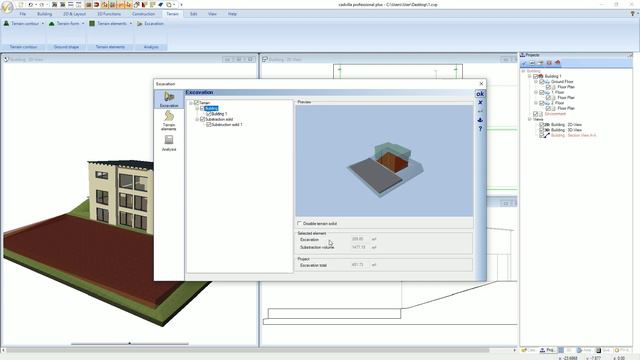Enable the Disable terrain solid checkbox
640x360 pixels.
click(x=299, y=223)
